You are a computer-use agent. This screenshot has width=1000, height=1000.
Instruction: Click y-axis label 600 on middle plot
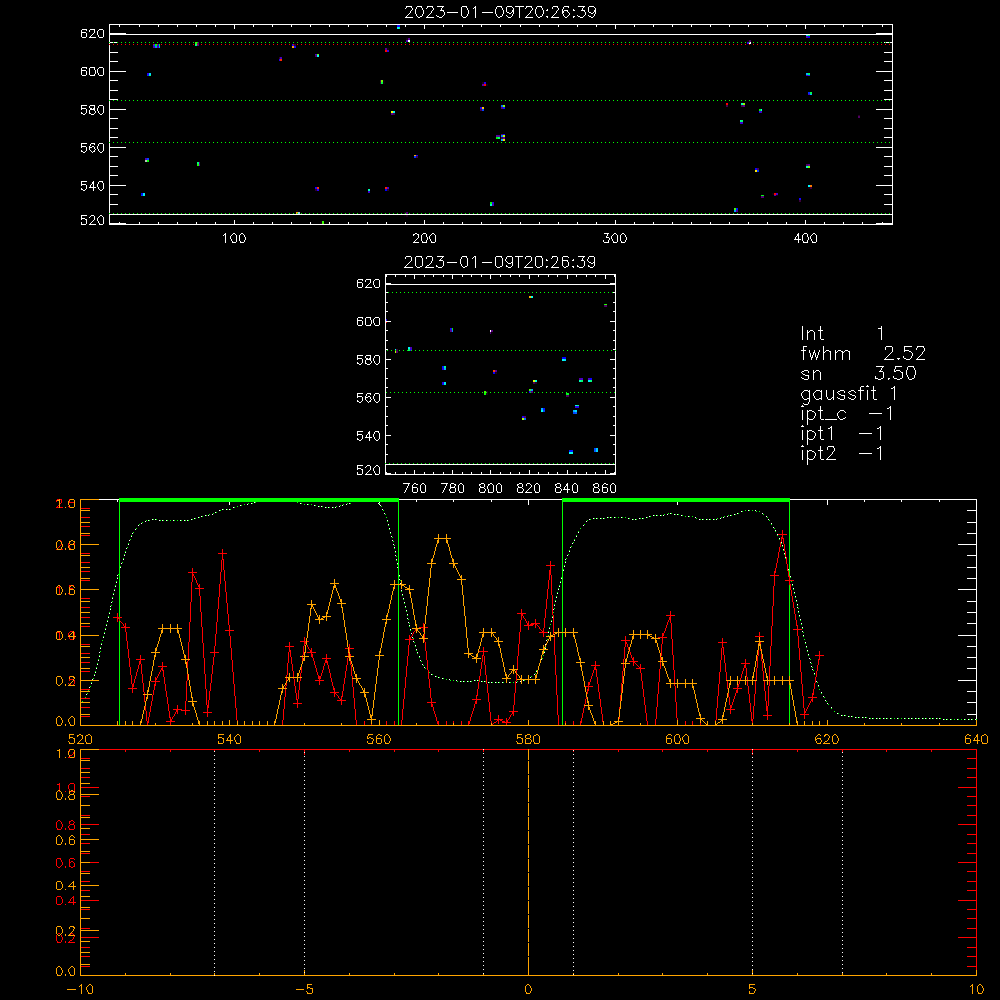(368, 321)
